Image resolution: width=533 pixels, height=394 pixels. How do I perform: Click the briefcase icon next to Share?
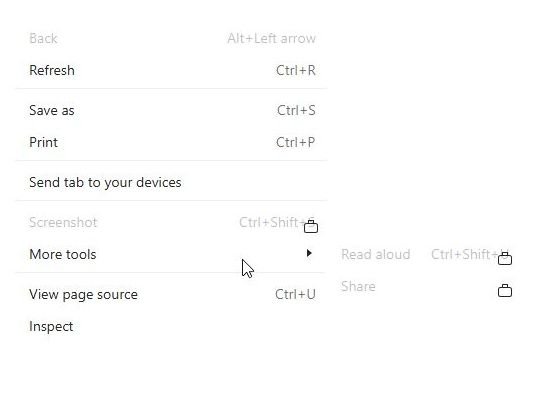click(505, 291)
